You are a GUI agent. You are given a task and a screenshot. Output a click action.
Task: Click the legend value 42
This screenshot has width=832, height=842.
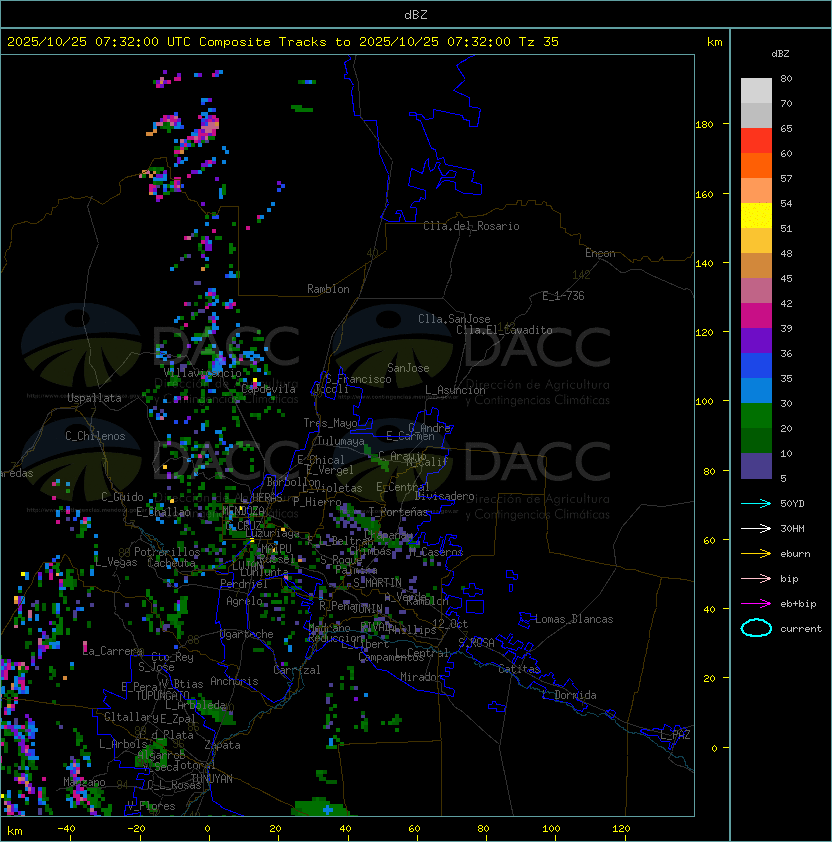coord(786,303)
